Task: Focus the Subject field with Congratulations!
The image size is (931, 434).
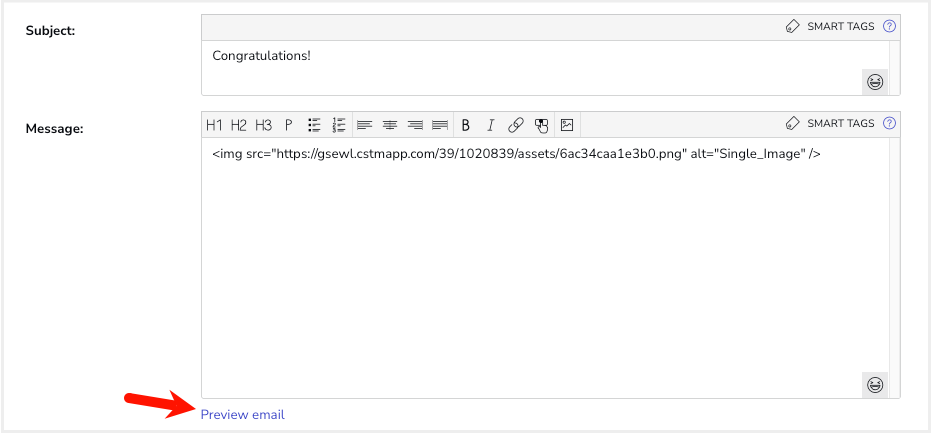Action: click(545, 68)
